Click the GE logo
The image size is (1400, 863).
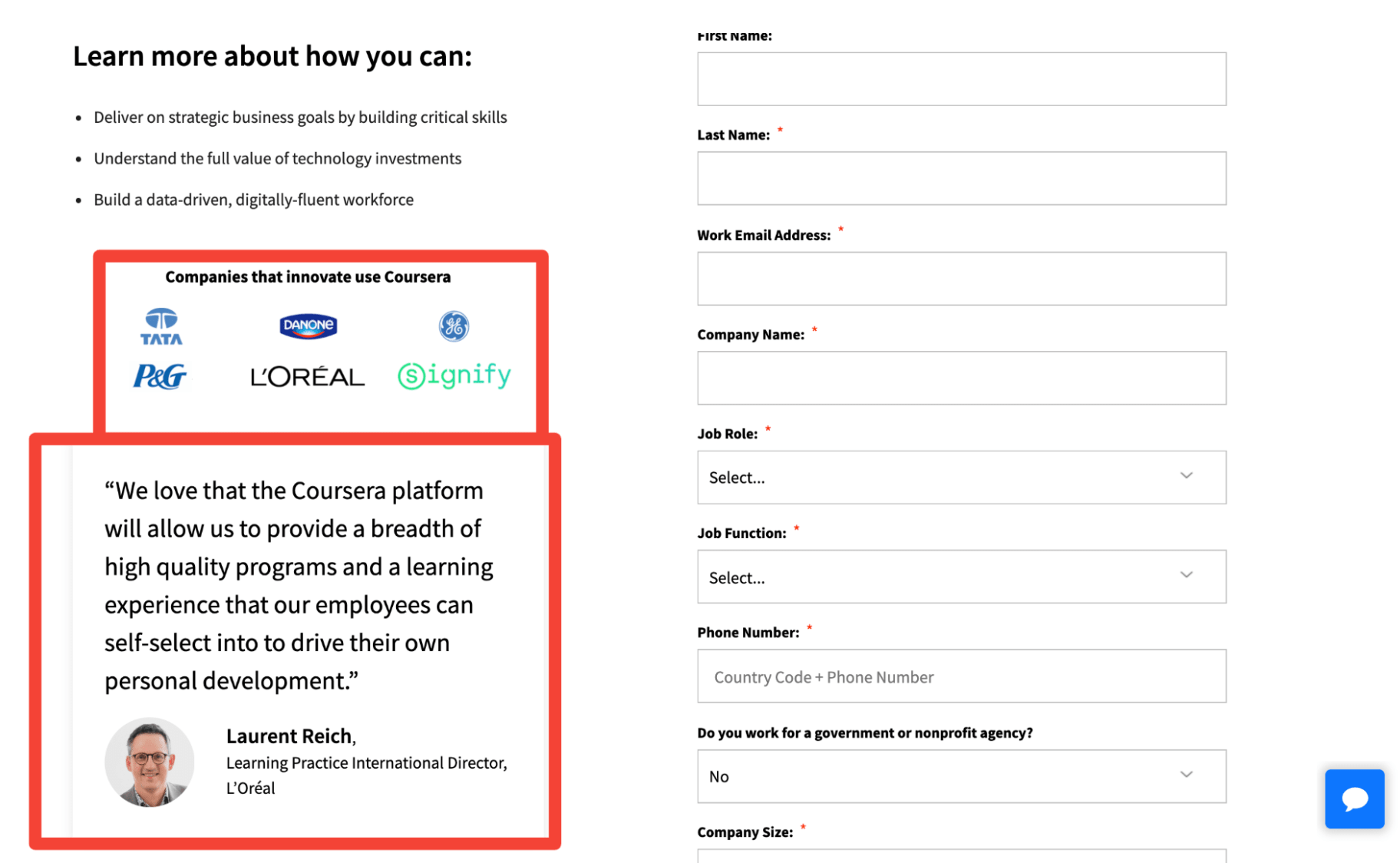pyautogui.click(x=454, y=326)
